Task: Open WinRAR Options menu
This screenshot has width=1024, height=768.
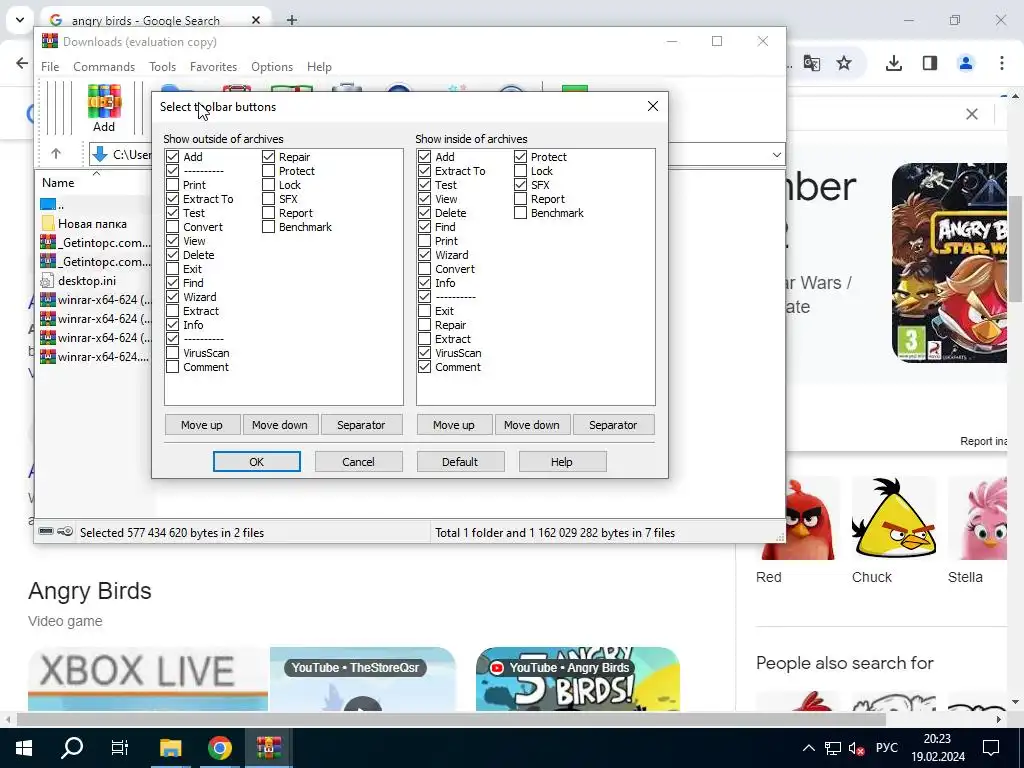Action: coord(272,67)
